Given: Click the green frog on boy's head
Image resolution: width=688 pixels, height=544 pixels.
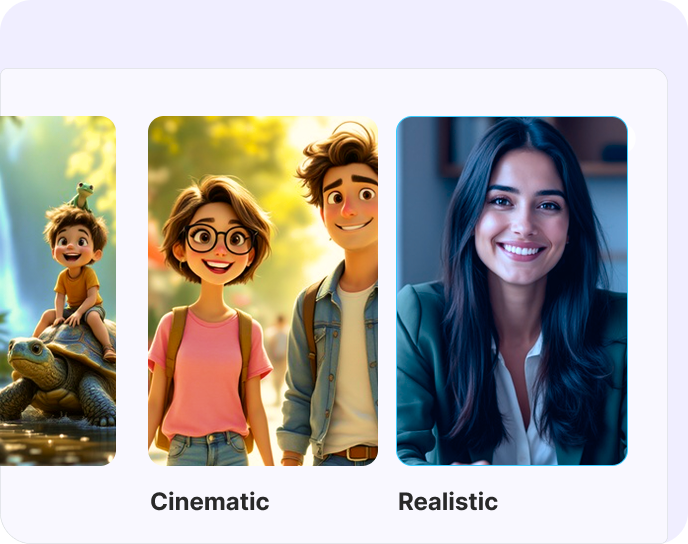Looking at the screenshot, I should click(x=82, y=195).
